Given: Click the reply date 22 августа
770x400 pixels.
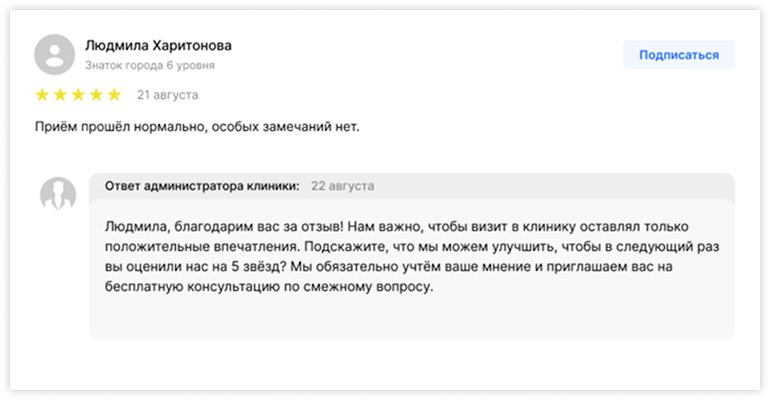Looking at the screenshot, I should point(343,186).
